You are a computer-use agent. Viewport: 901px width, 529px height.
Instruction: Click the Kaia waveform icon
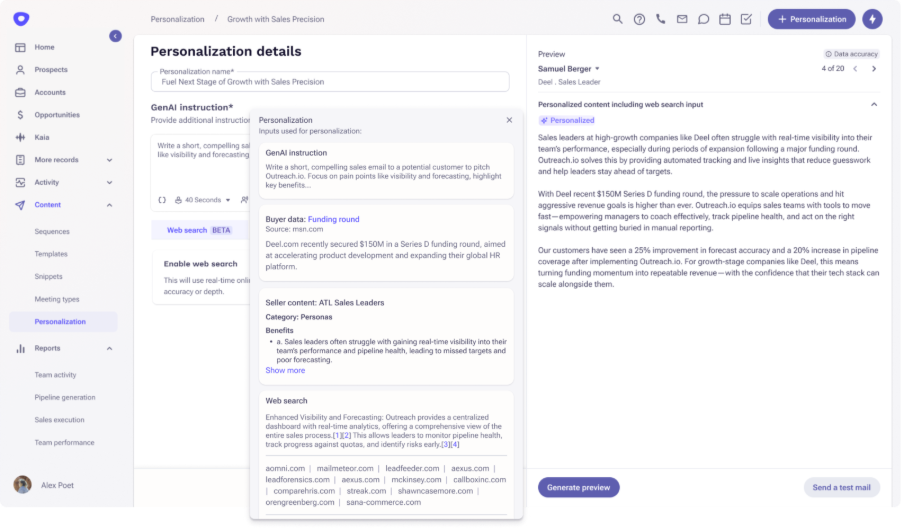20,137
